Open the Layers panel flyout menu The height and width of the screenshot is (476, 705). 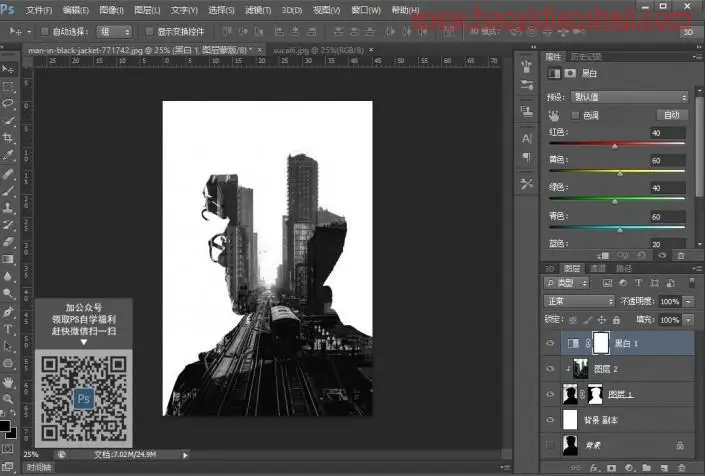[x=697, y=268]
